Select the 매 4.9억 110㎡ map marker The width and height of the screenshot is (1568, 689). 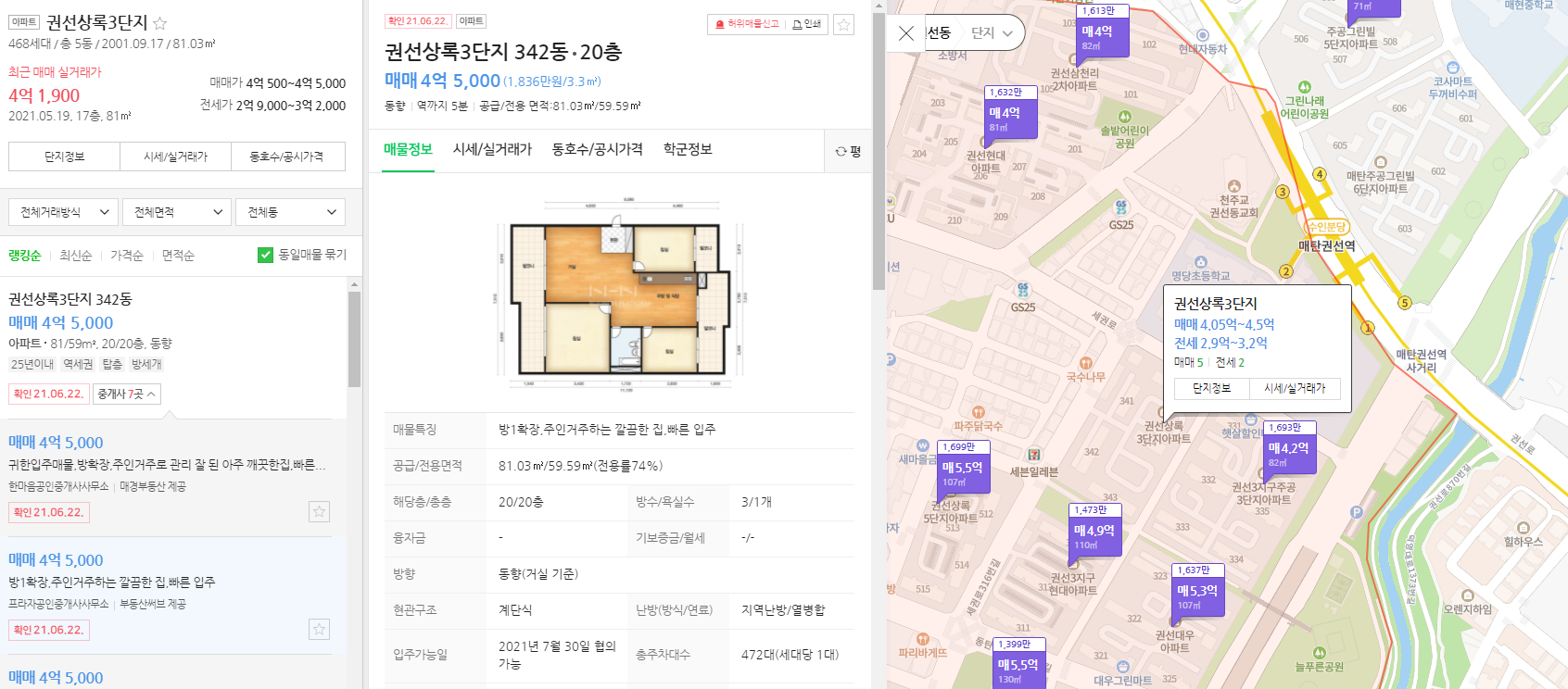(1095, 534)
